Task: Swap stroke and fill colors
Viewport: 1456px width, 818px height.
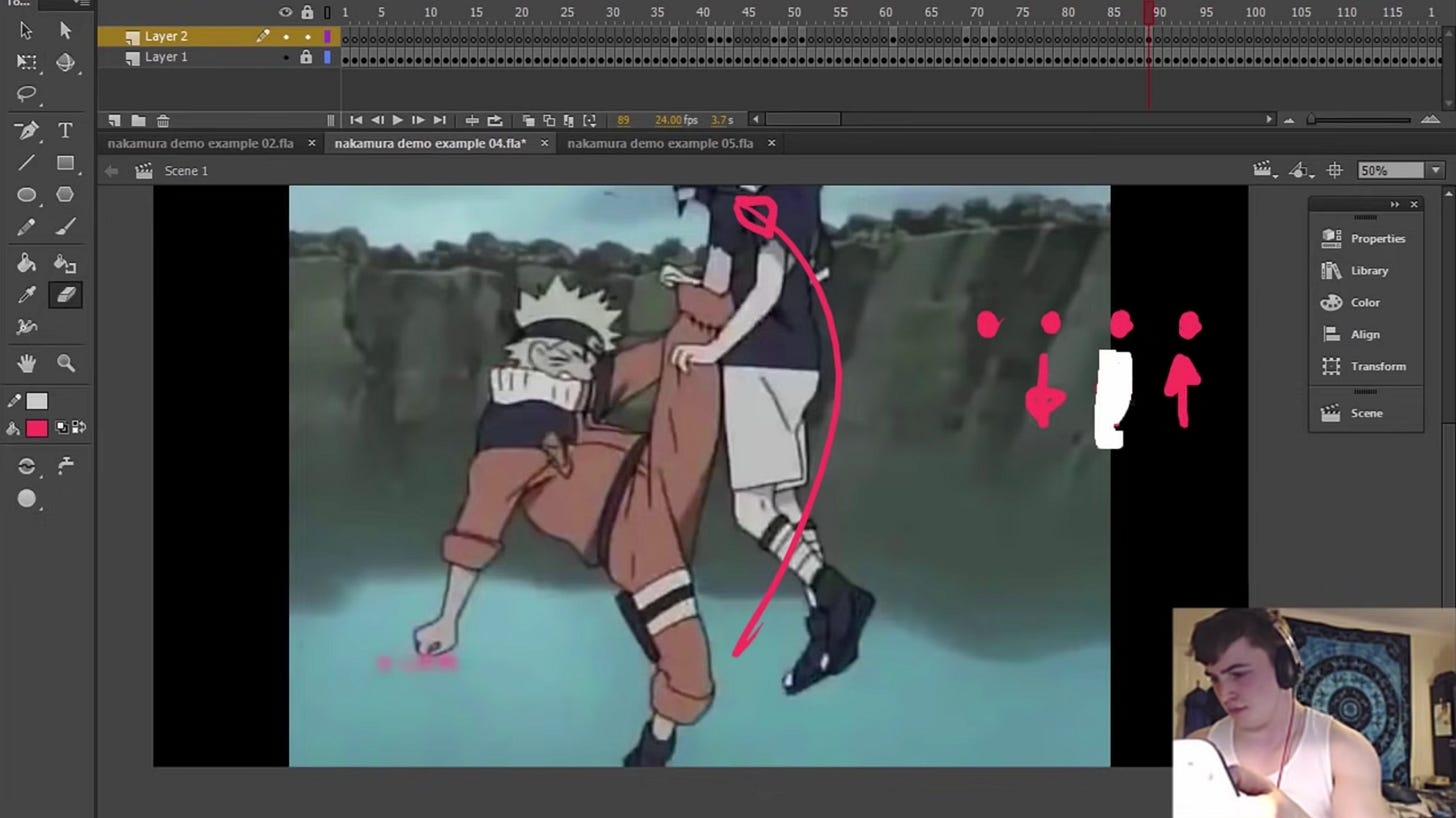Action: [79, 428]
